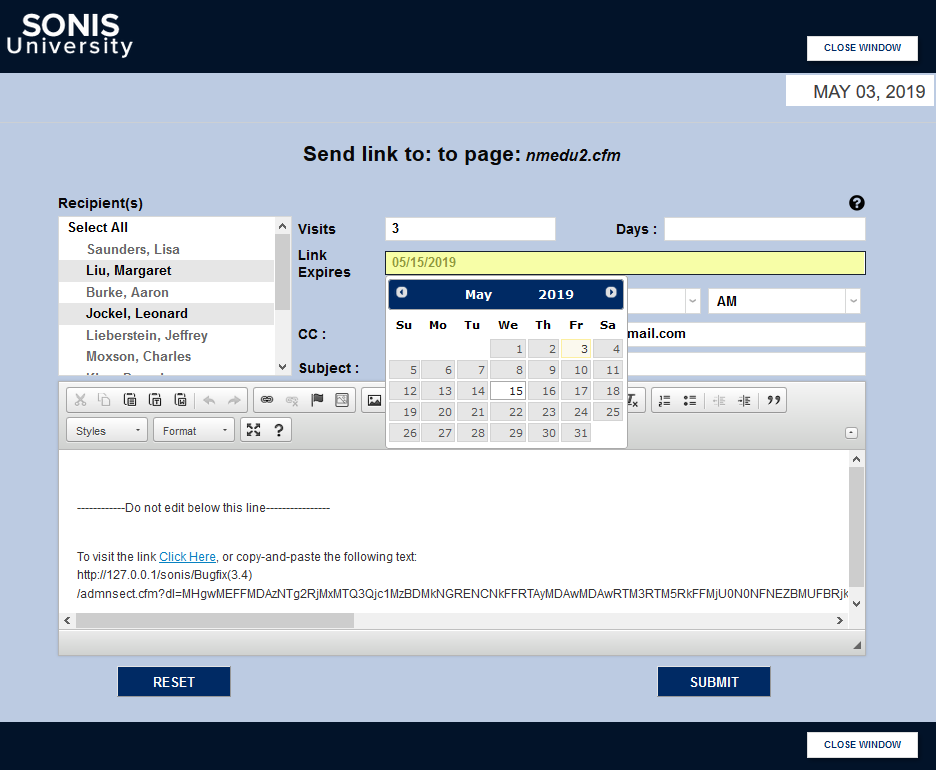The image size is (936, 770).
Task: Click Paste as plain text icon
Action: point(155,400)
